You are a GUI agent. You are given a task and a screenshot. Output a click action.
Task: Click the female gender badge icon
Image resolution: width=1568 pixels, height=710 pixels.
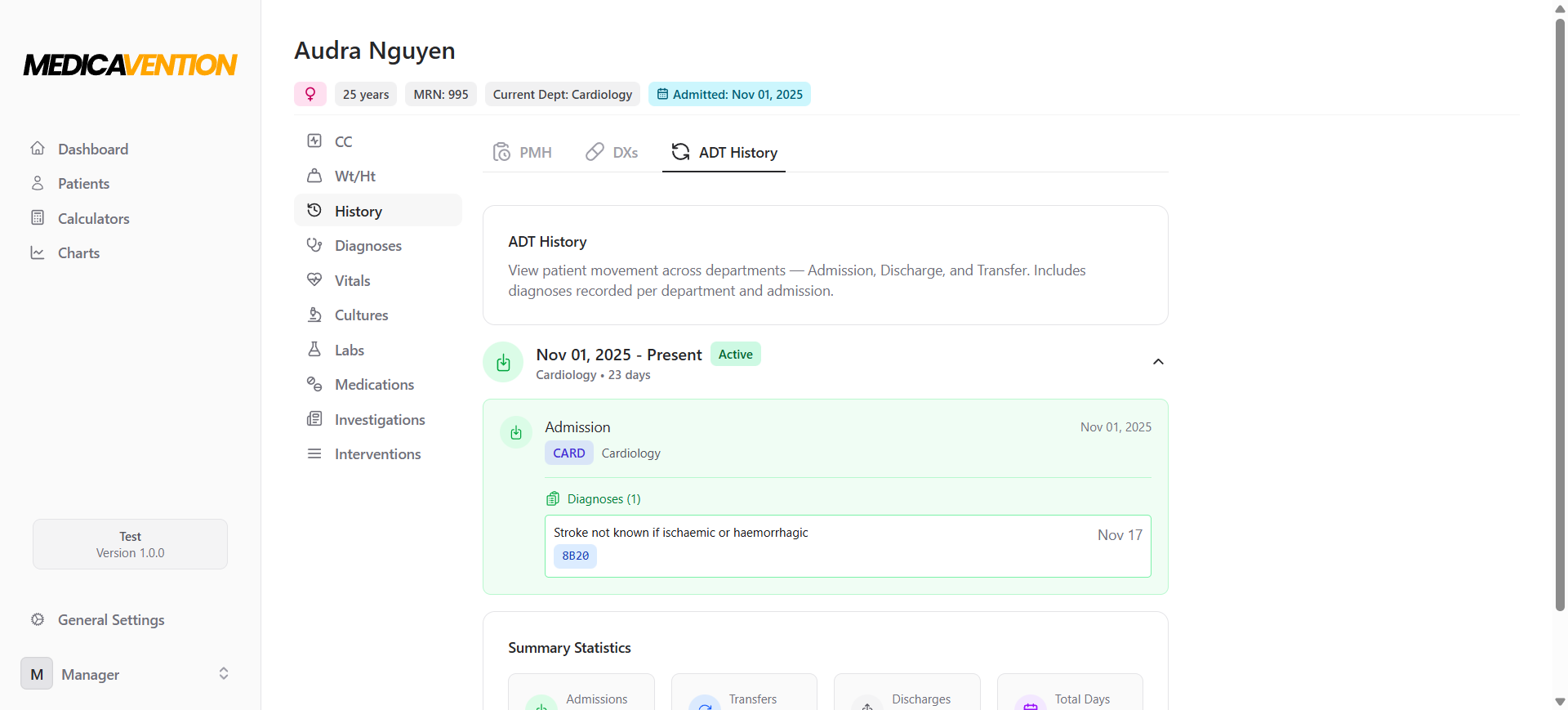tap(310, 94)
